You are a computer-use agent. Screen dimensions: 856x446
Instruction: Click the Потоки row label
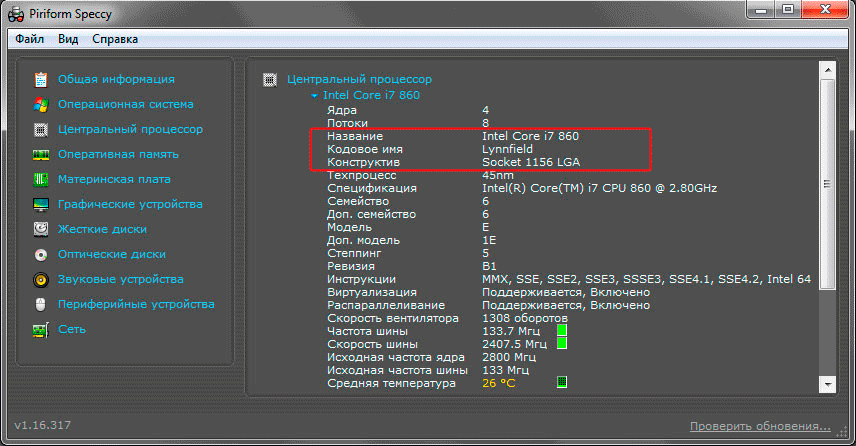coord(347,123)
